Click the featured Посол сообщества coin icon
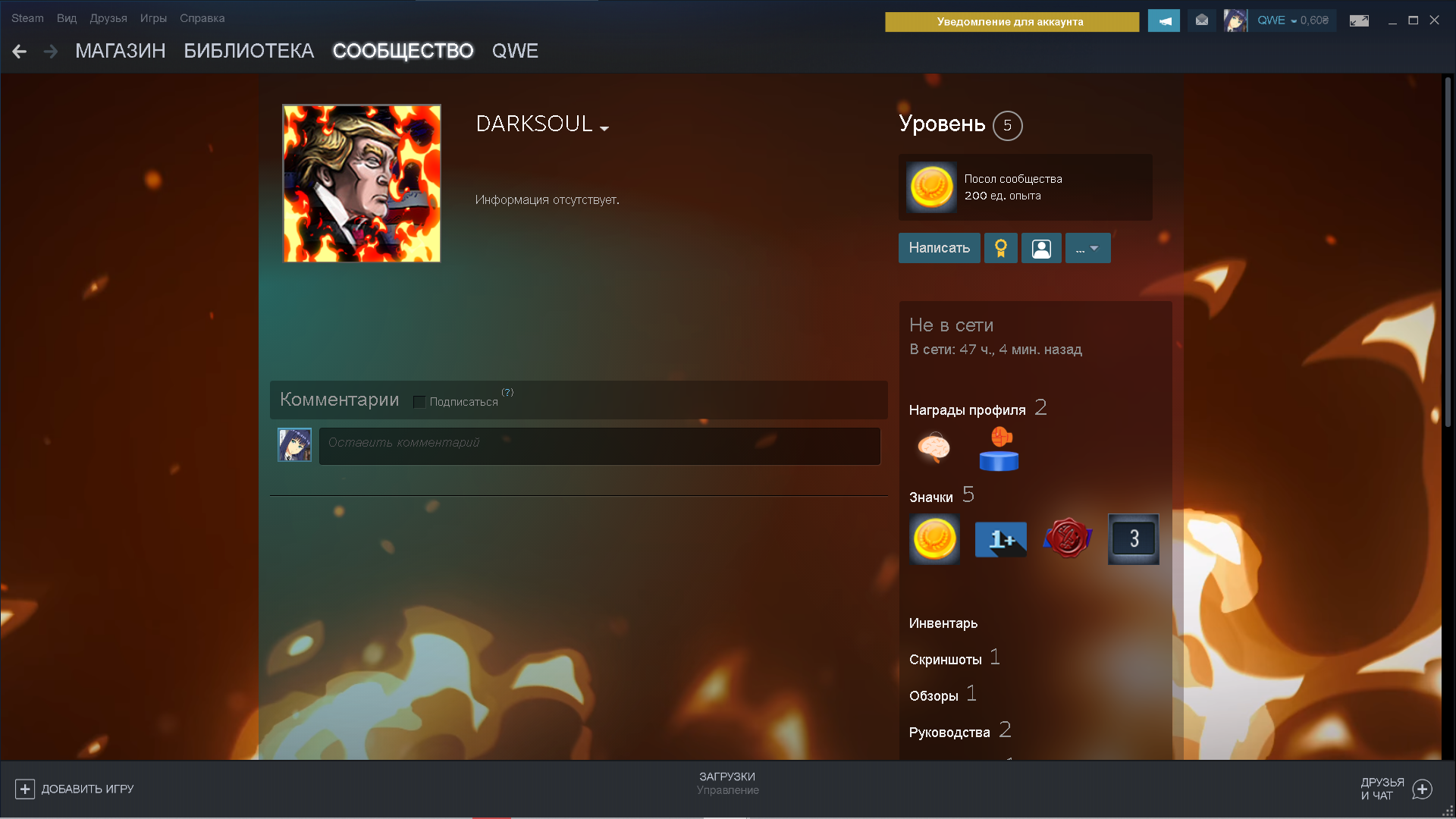 pyautogui.click(x=931, y=187)
